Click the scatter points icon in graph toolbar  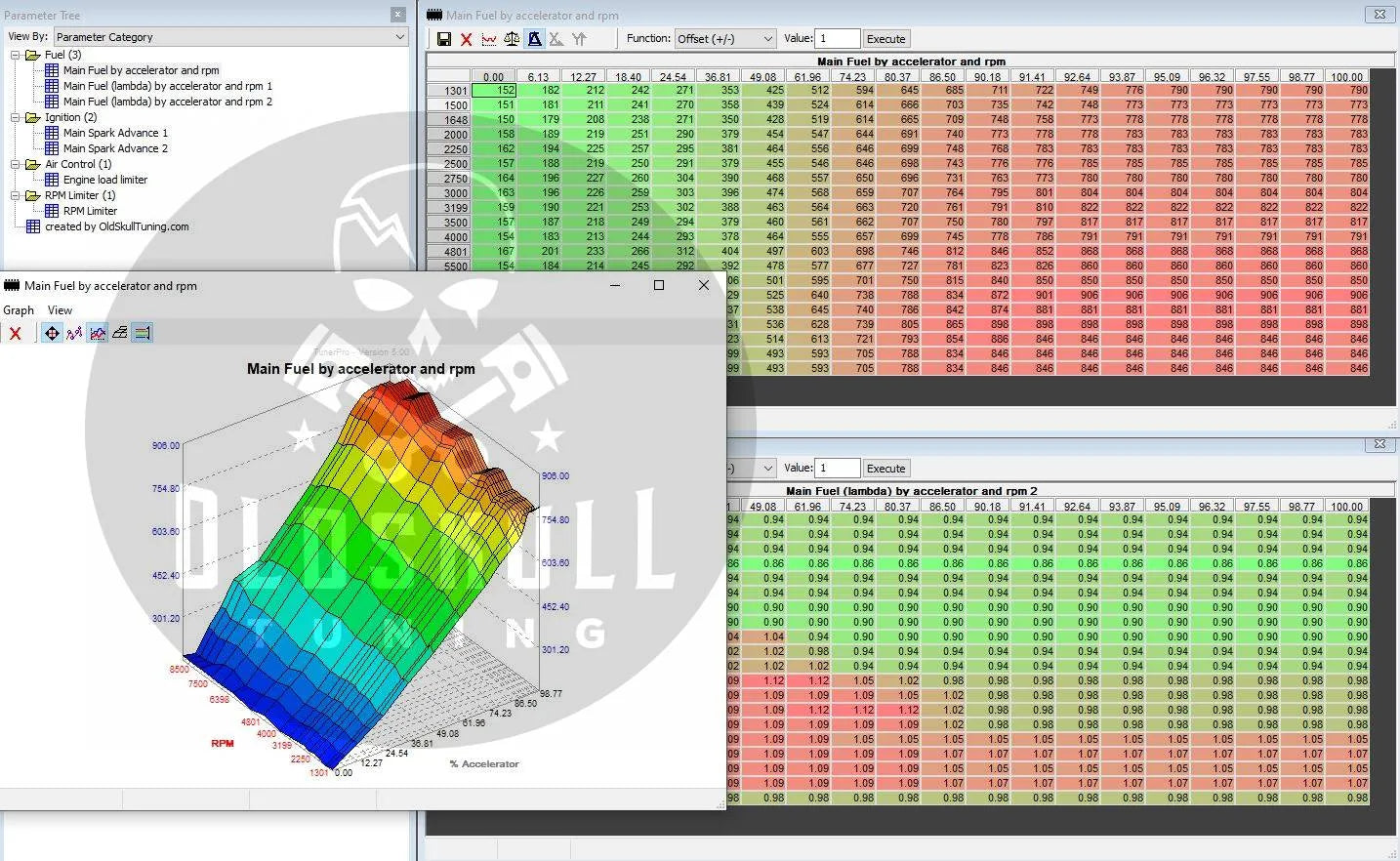pos(74,333)
